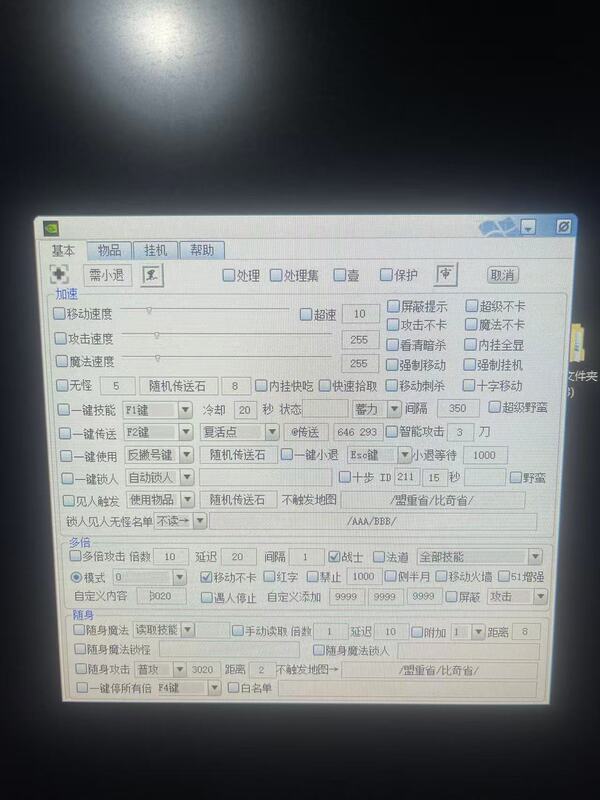The width and height of the screenshot is (600, 800).
Task: Click the green app icon in title bar
Action: click(51, 228)
